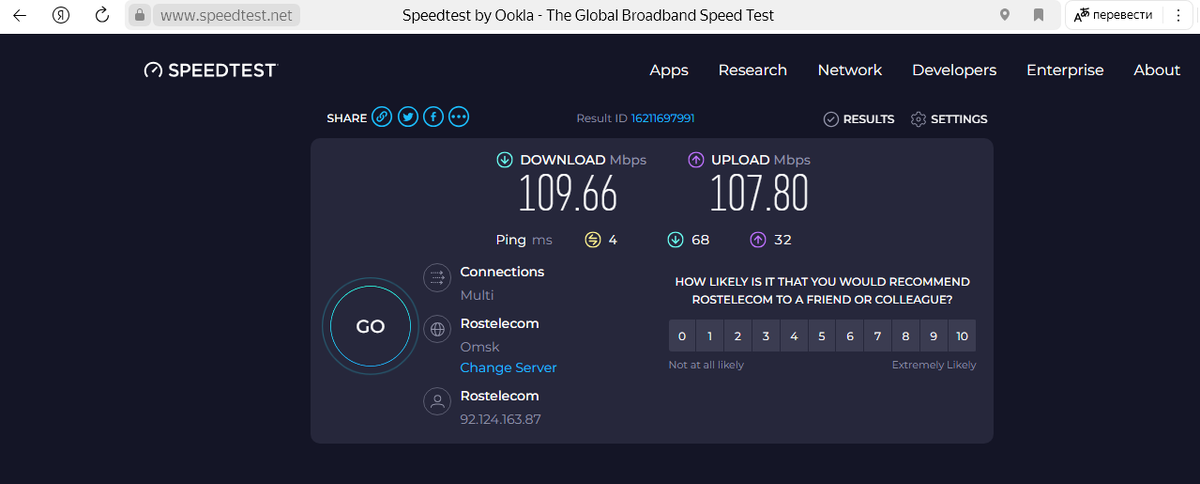Click the location pin icon in address bar
This screenshot has width=1200, height=484.
pos(1005,15)
